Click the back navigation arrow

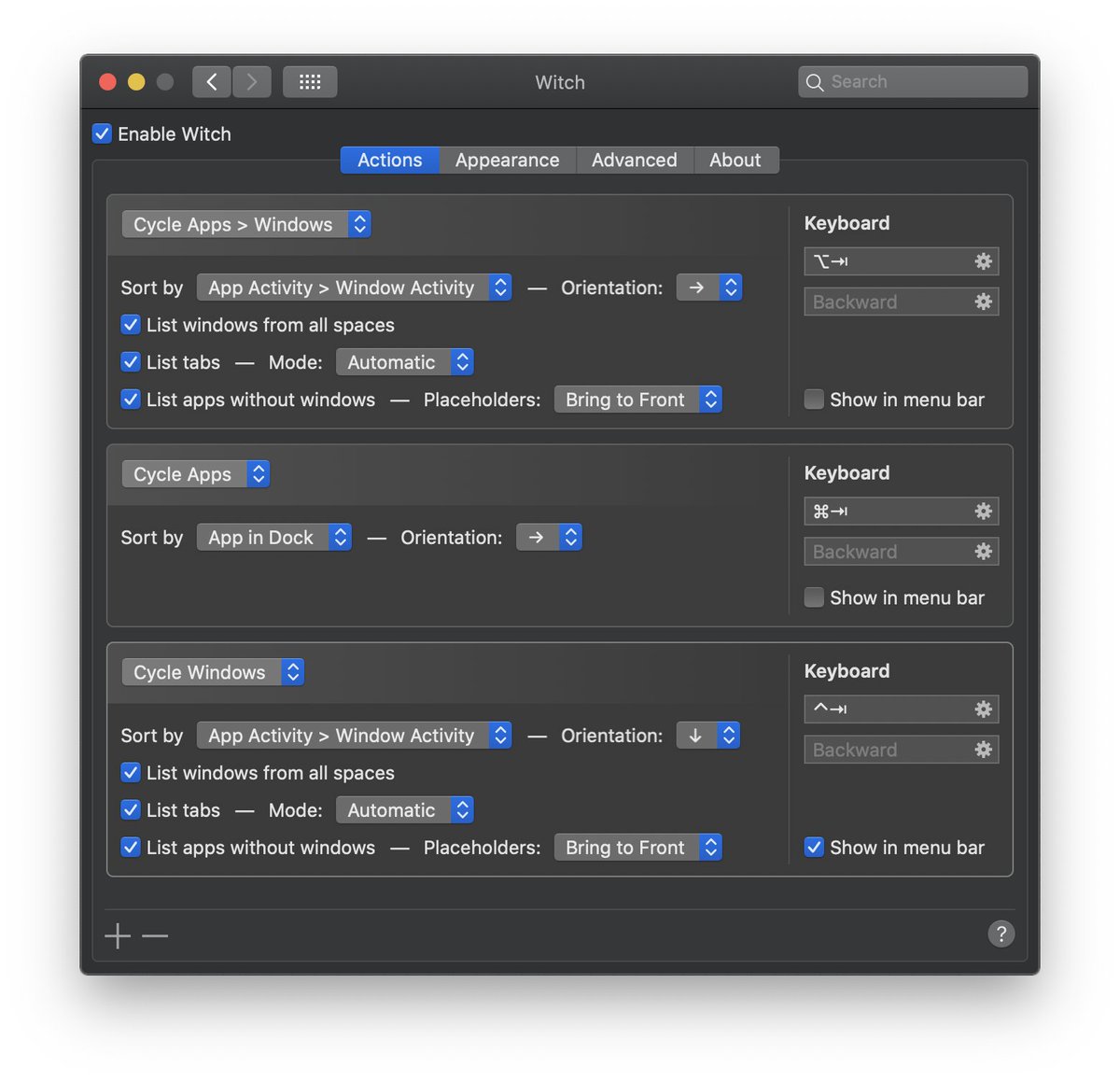(x=212, y=82)
